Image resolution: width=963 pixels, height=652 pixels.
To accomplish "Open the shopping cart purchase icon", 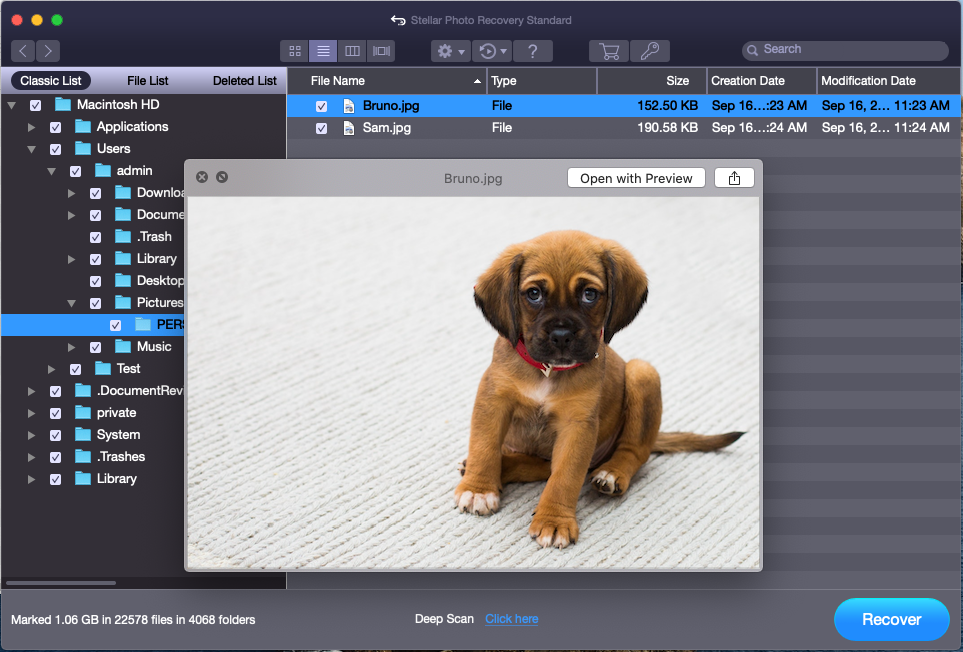I will click(608, 51).
